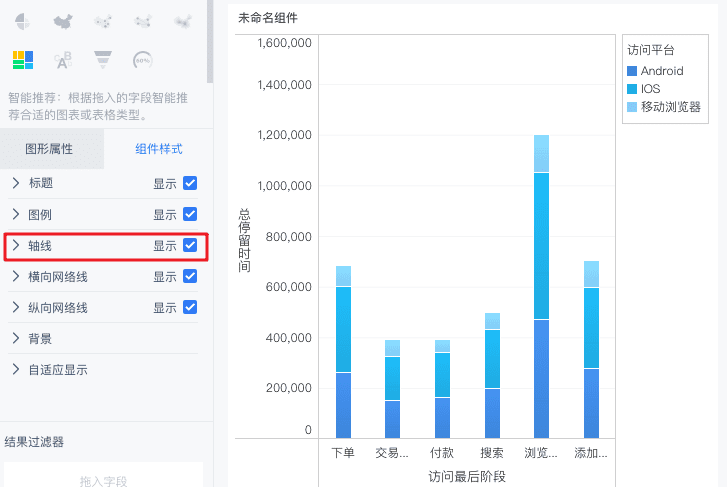Select the heat map chart icon
The width and height of the screenshot is (727, 487).
[183, 21]
